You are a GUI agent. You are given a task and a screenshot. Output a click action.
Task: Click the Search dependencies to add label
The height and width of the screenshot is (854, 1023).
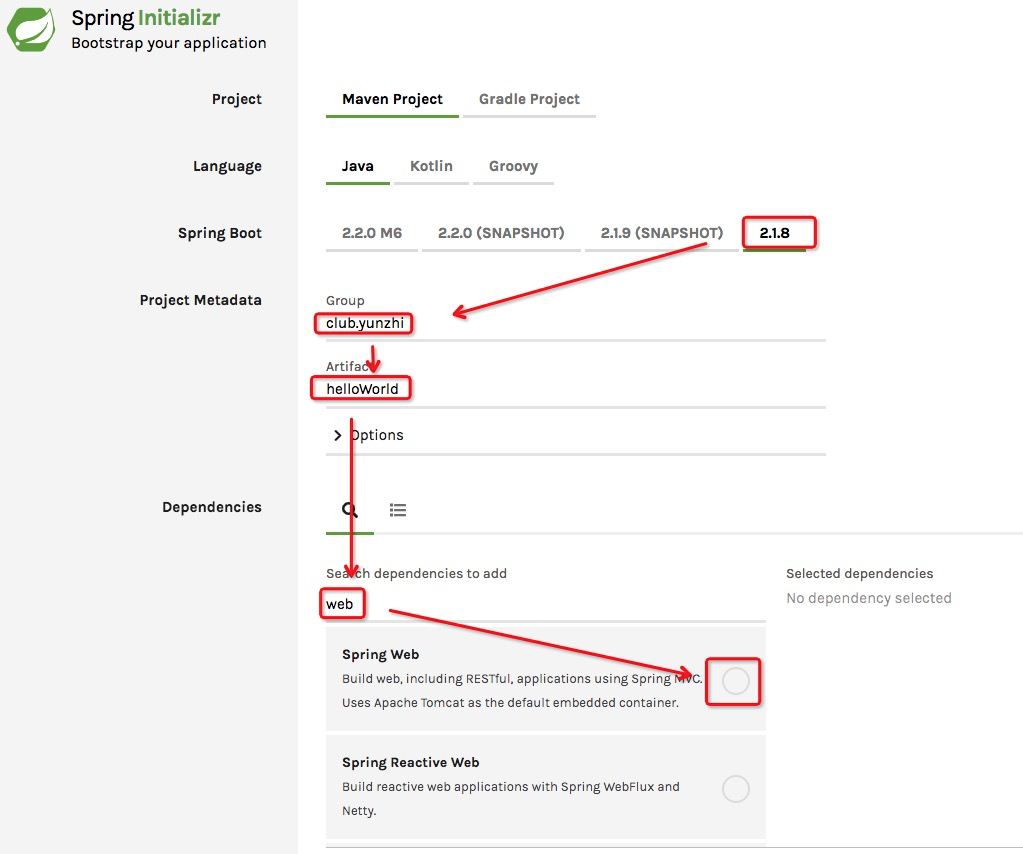click(x=416, y=573)
